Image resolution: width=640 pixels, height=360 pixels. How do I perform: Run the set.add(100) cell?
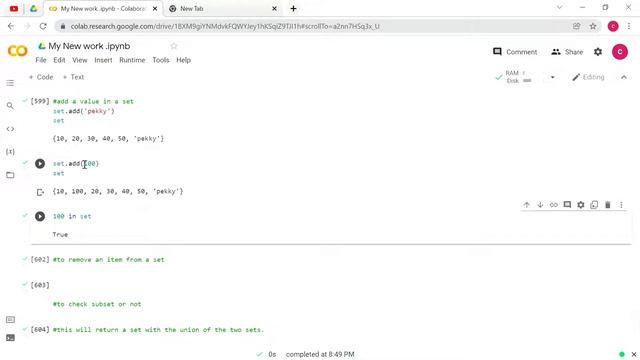[40, 164]
